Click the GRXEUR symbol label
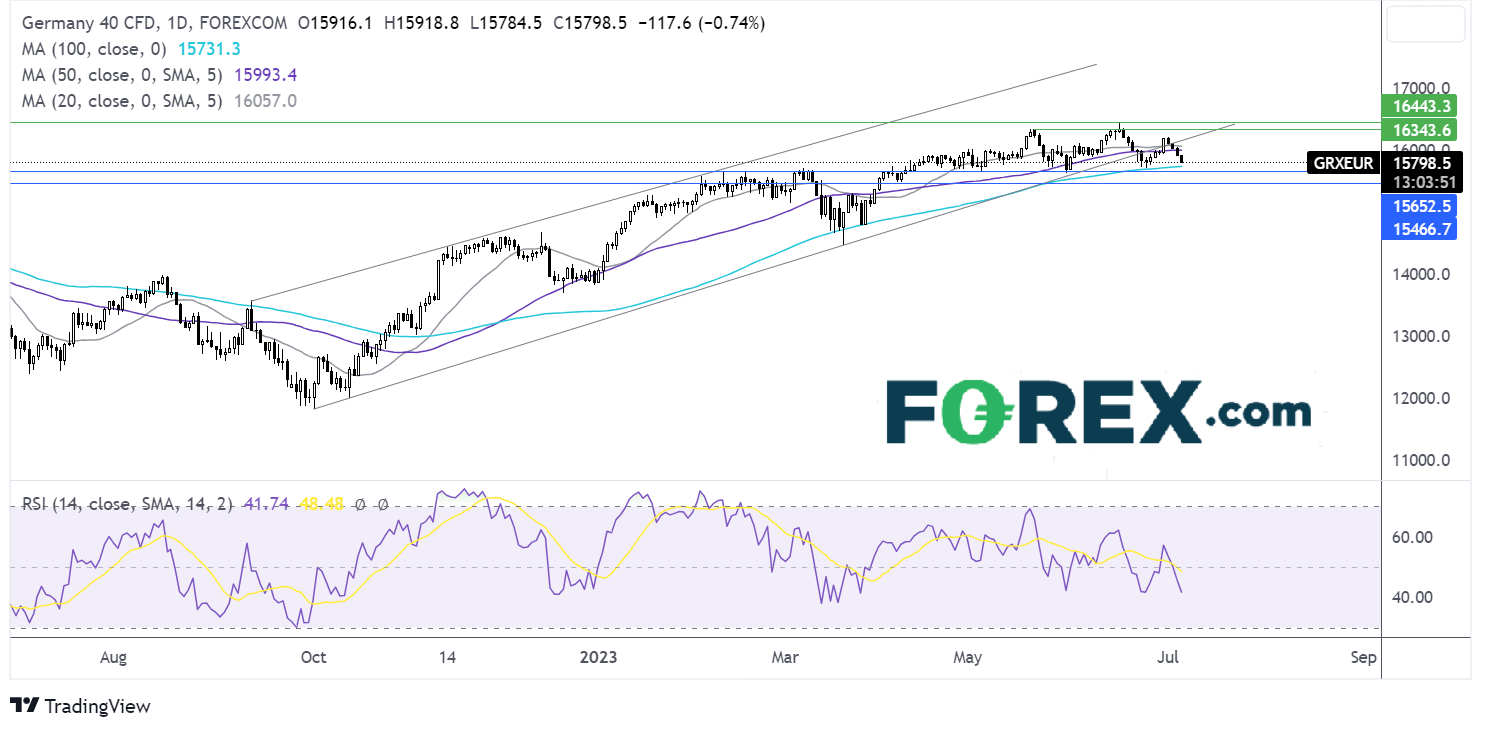Image resolution: width=1486 pixels, height=732 pixels. click(1343, 162)
